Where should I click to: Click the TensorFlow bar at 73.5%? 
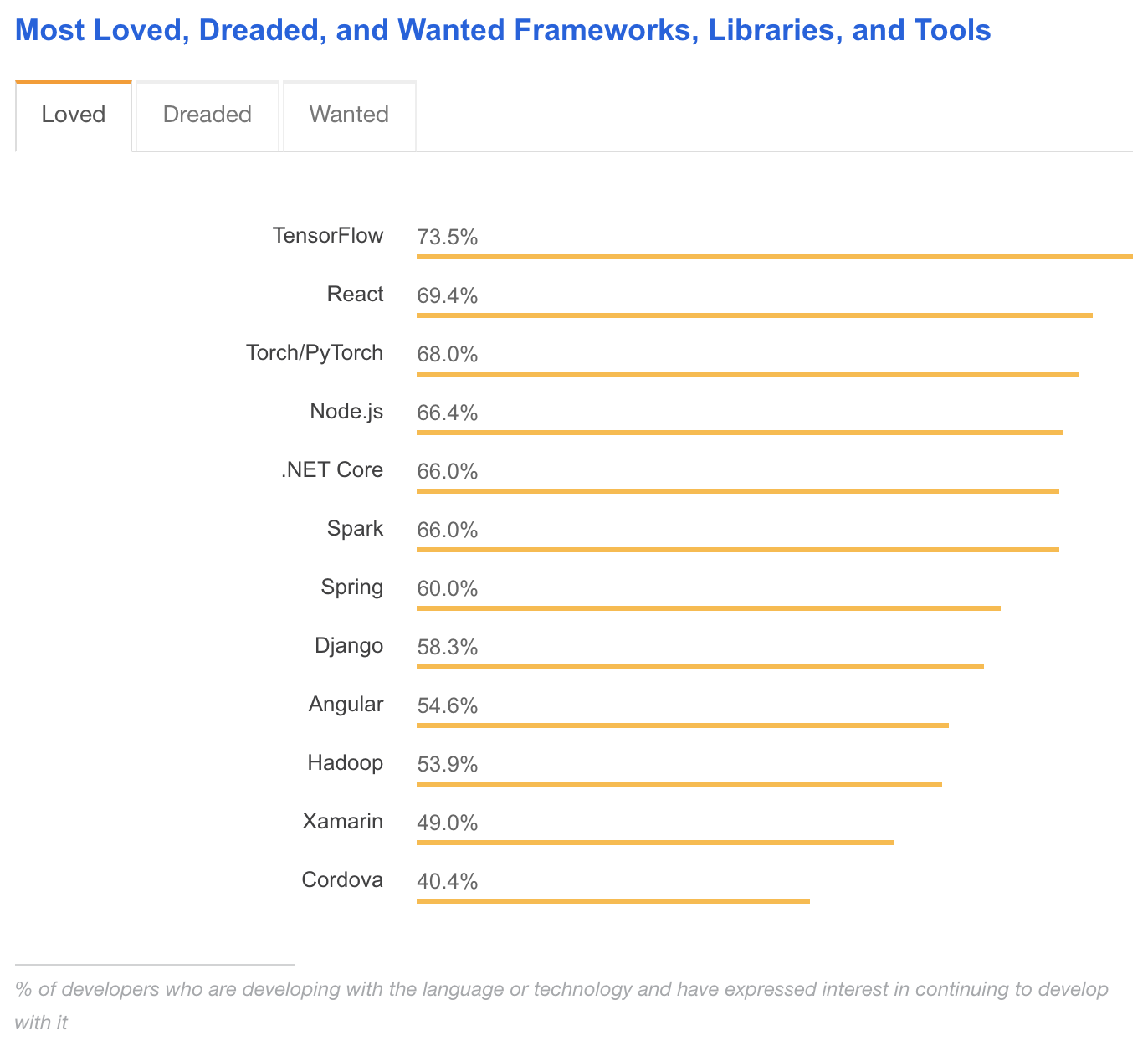coord(775,257)
